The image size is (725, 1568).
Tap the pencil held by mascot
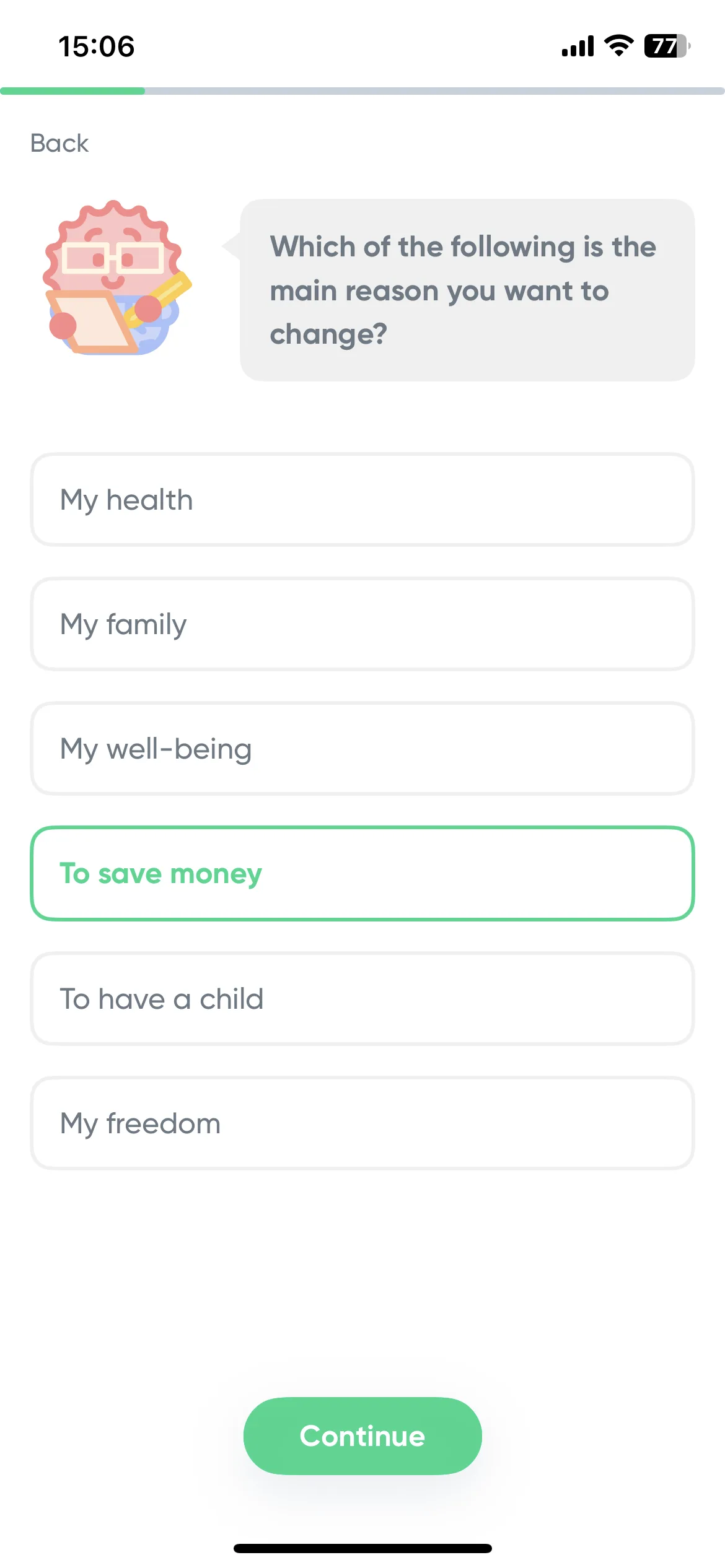158,299
